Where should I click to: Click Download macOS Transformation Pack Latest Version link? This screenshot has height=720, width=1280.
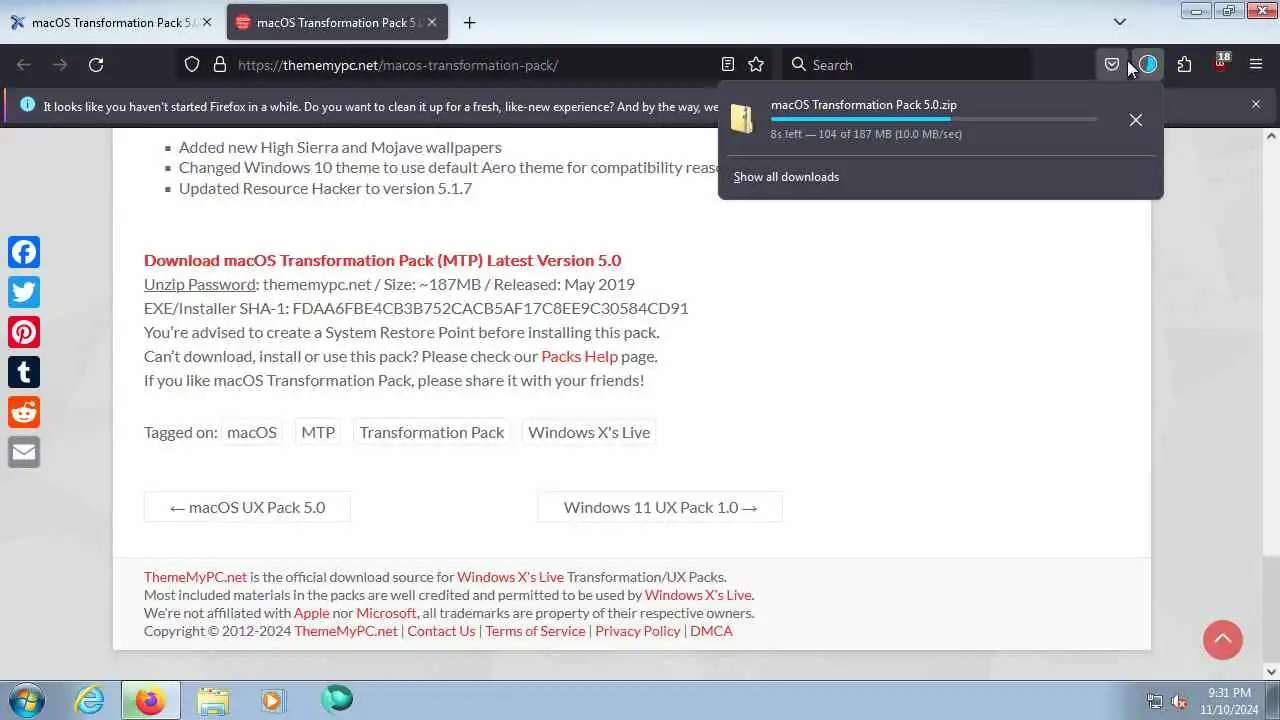382,260
